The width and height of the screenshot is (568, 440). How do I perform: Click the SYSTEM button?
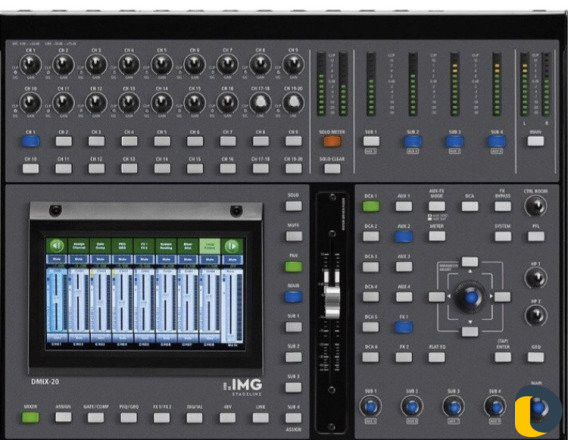[x=503, y=236]
